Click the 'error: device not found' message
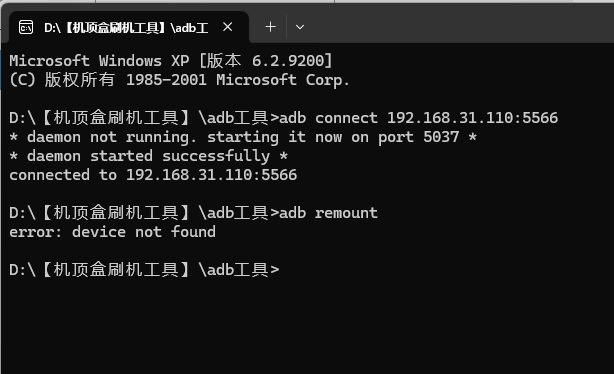The image size is (614, 374). (x=112, y=232)
